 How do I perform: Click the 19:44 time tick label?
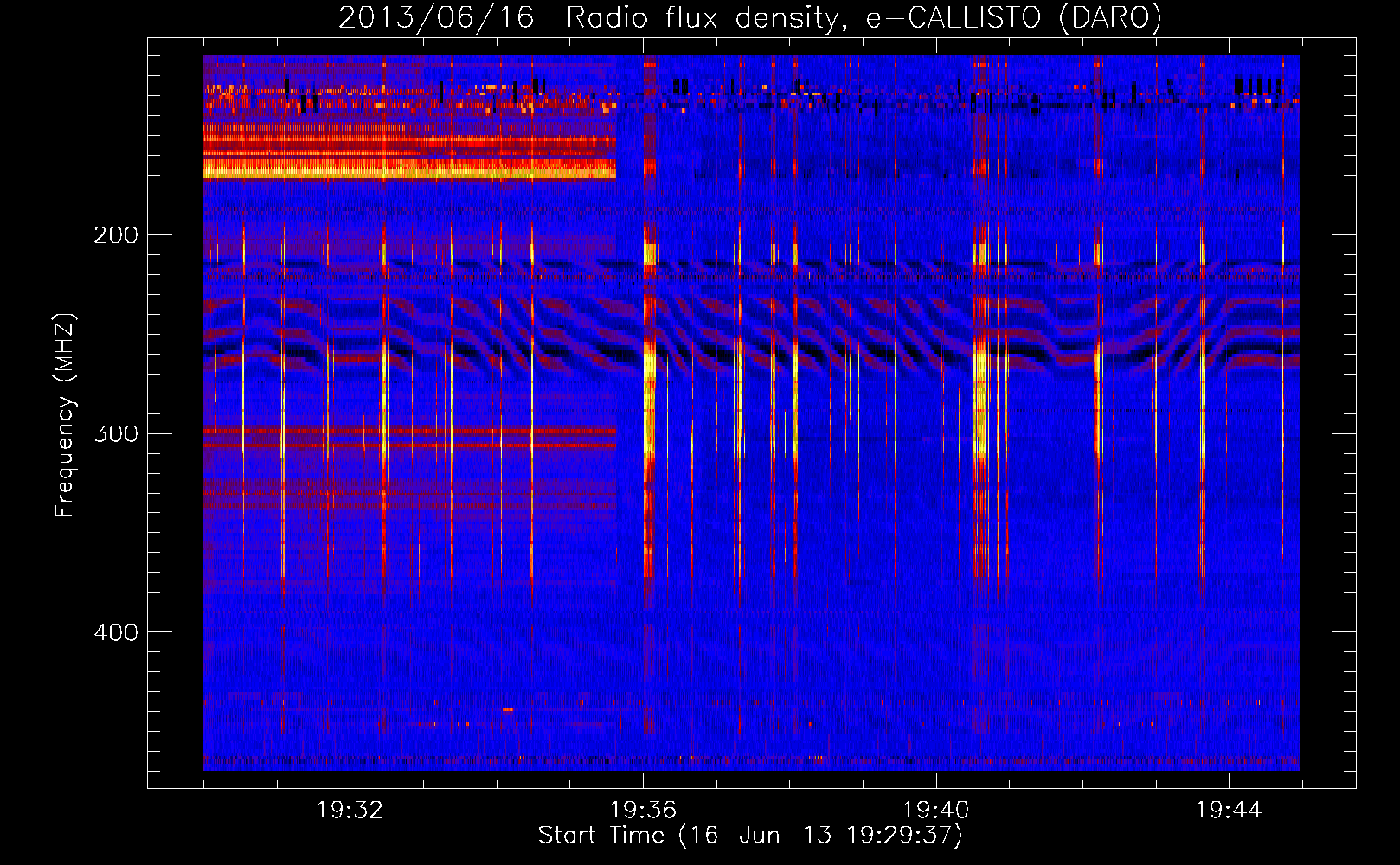point(1229,810)
